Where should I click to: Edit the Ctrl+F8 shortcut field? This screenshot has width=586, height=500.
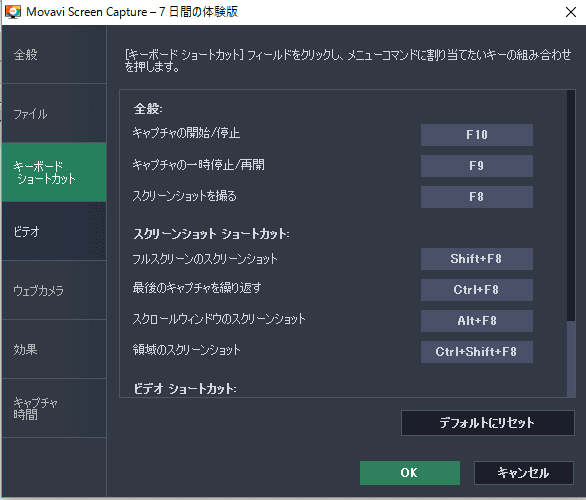coord(476,290)
